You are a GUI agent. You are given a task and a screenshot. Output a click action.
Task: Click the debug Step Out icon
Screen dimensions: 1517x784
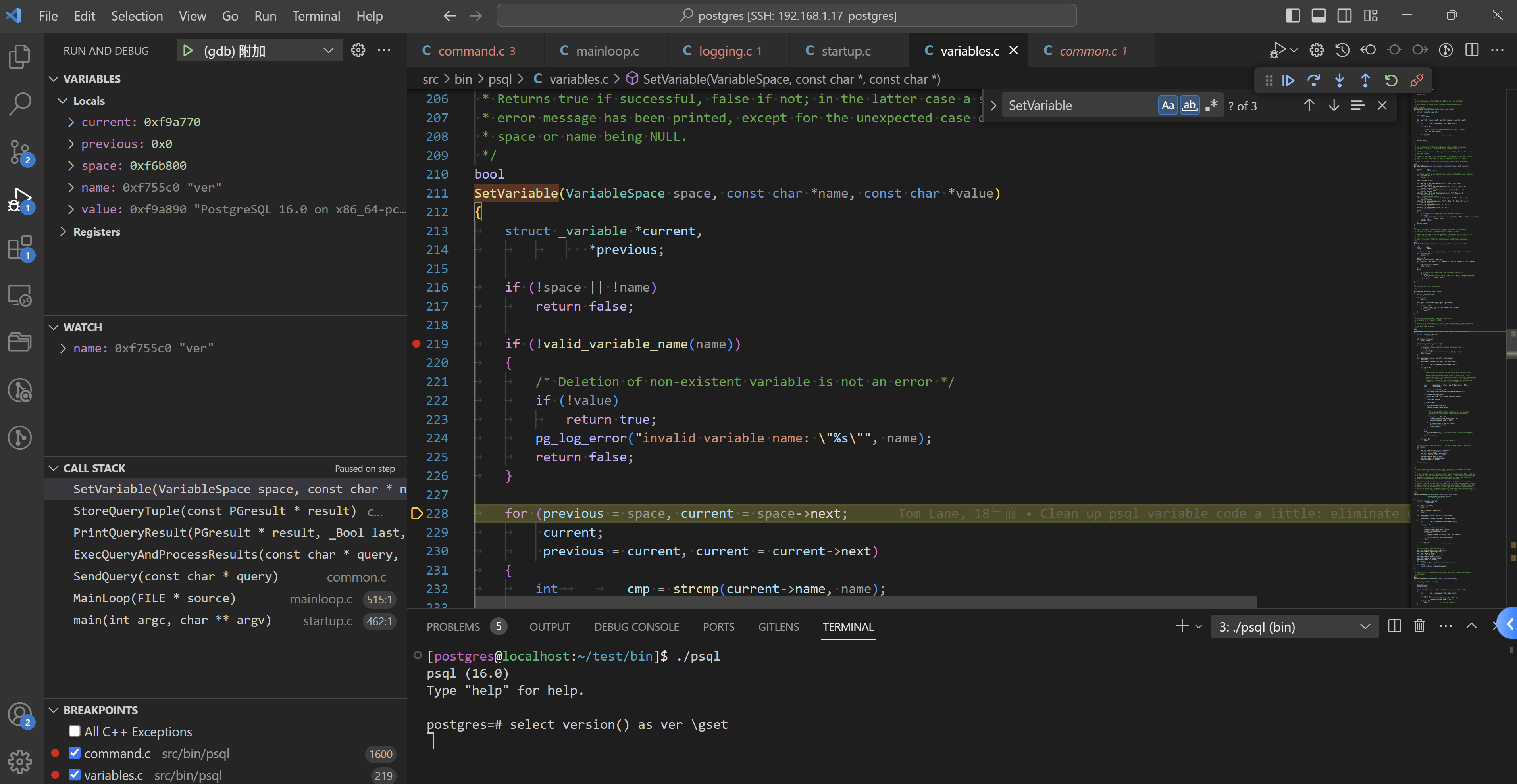point(1365,81)
